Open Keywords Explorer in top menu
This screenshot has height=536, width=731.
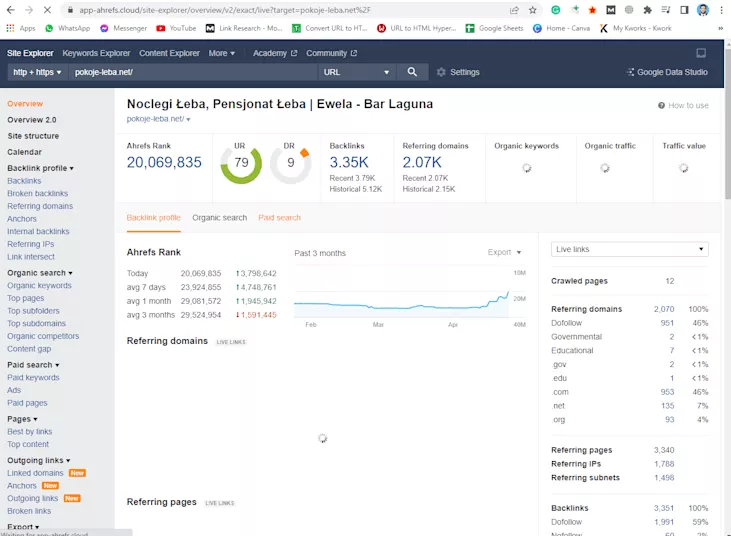[96, 53]
